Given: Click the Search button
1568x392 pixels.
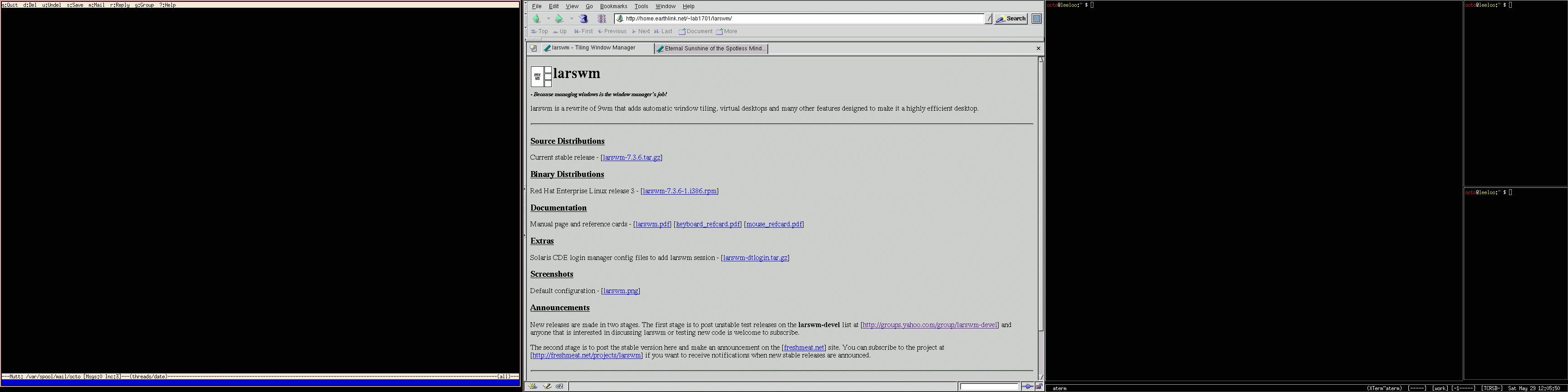Looking at the screenshot, I should point(1011,19).
